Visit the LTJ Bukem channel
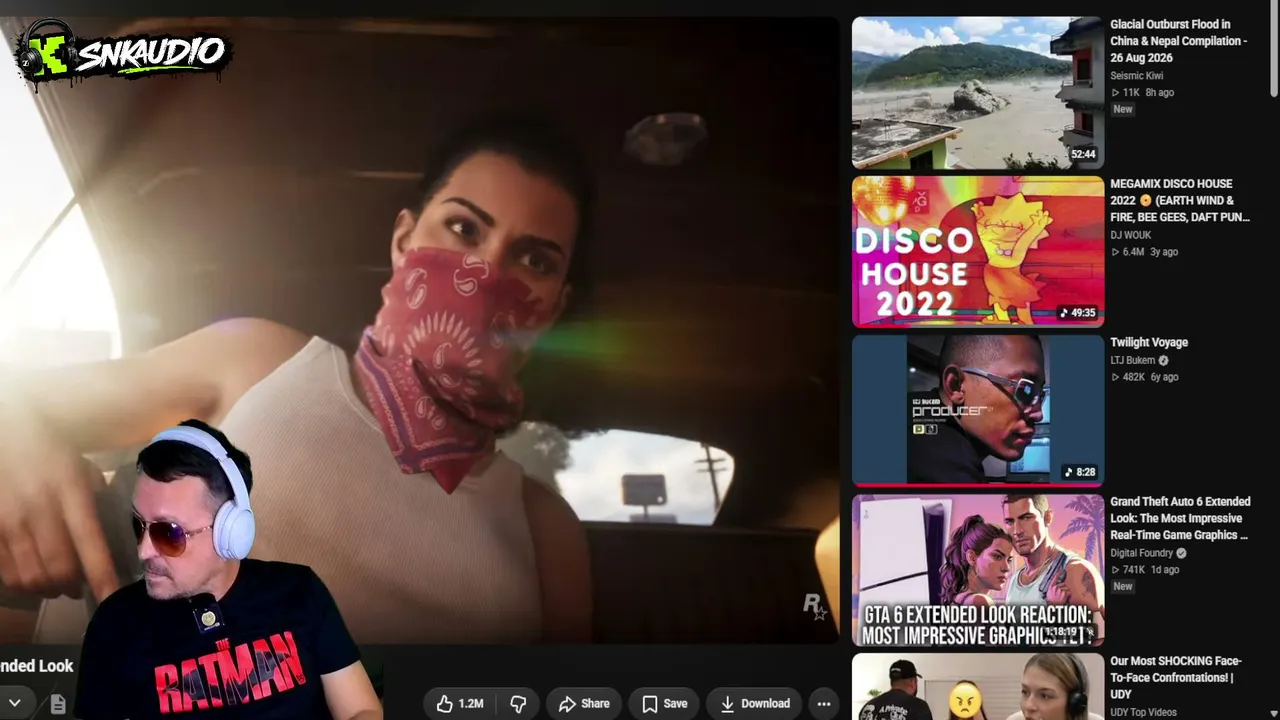Screen dimensions: 1280x720 pyautogui.click(x=1132, y=360)
